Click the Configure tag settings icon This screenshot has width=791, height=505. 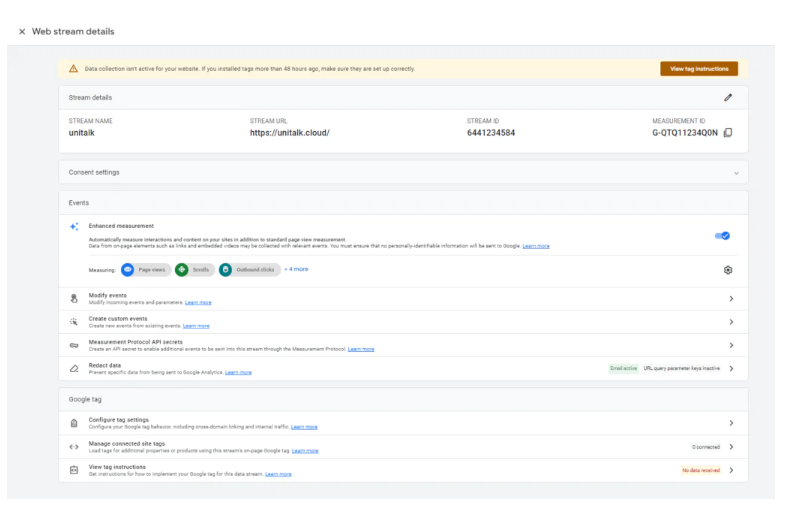74,423
